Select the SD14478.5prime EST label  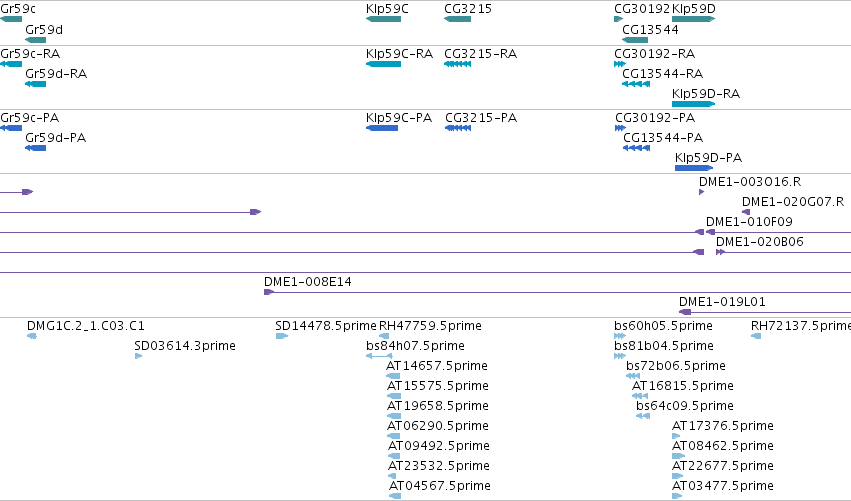point(326,326)
